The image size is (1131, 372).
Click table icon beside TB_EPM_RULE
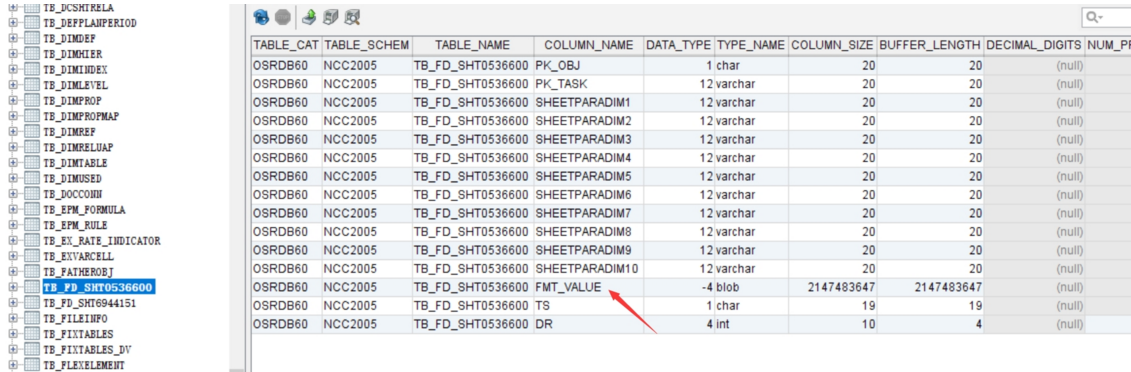31,225
